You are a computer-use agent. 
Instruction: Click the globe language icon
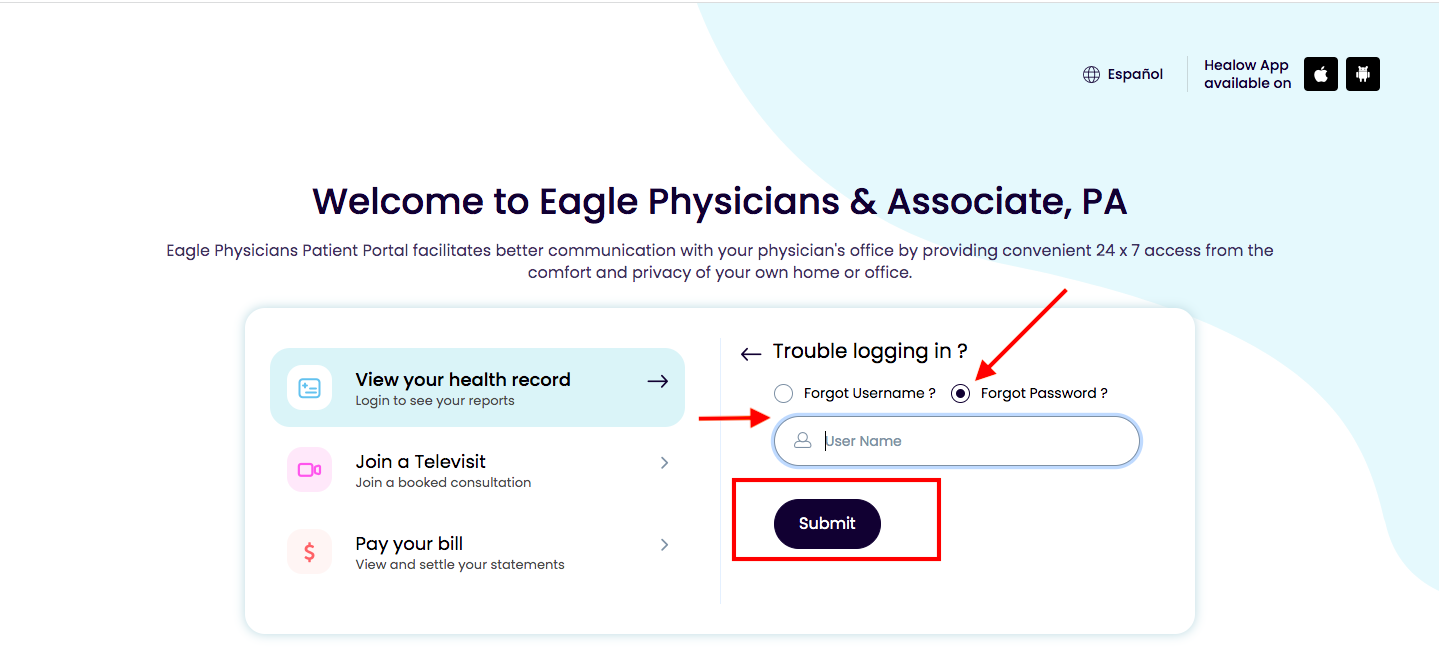pos(1091,74)
